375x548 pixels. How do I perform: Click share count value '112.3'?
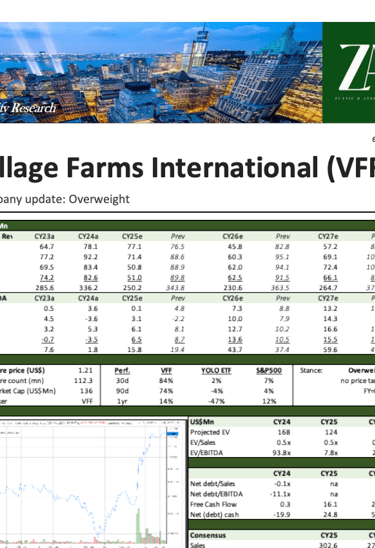83,381
